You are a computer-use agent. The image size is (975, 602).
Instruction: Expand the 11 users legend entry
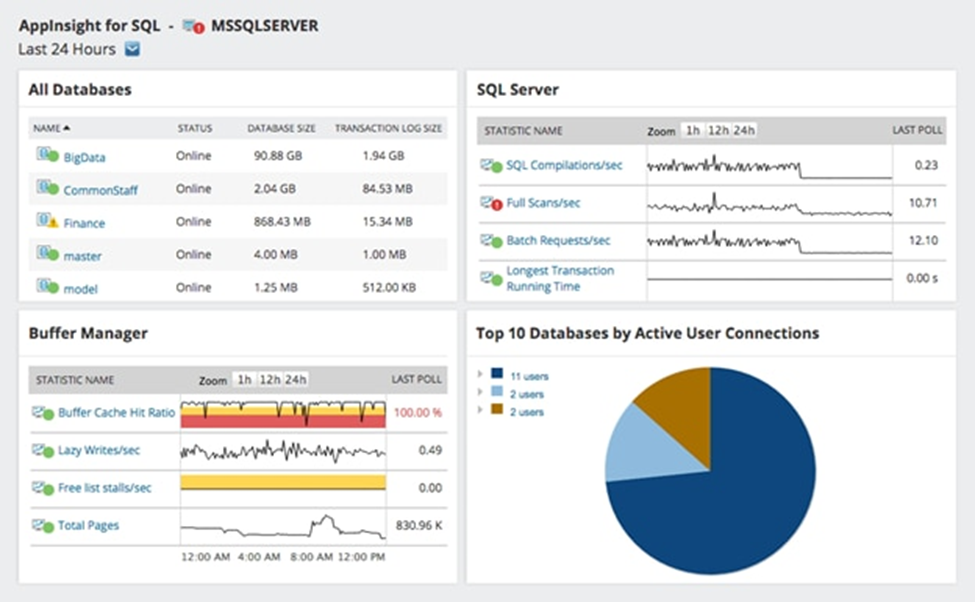[479, 374]
